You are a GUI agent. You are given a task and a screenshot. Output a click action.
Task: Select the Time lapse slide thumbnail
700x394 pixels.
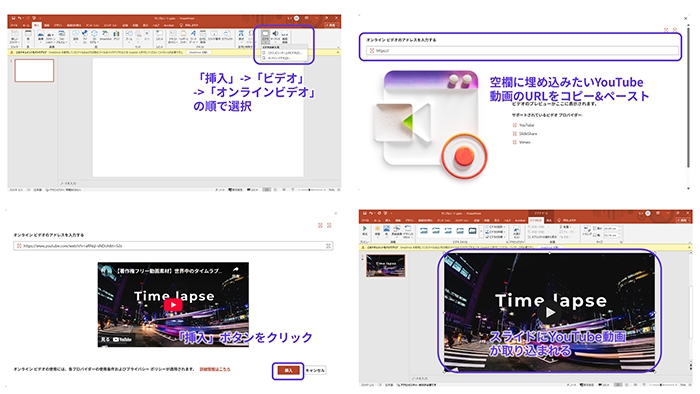(x=385, y=265)
